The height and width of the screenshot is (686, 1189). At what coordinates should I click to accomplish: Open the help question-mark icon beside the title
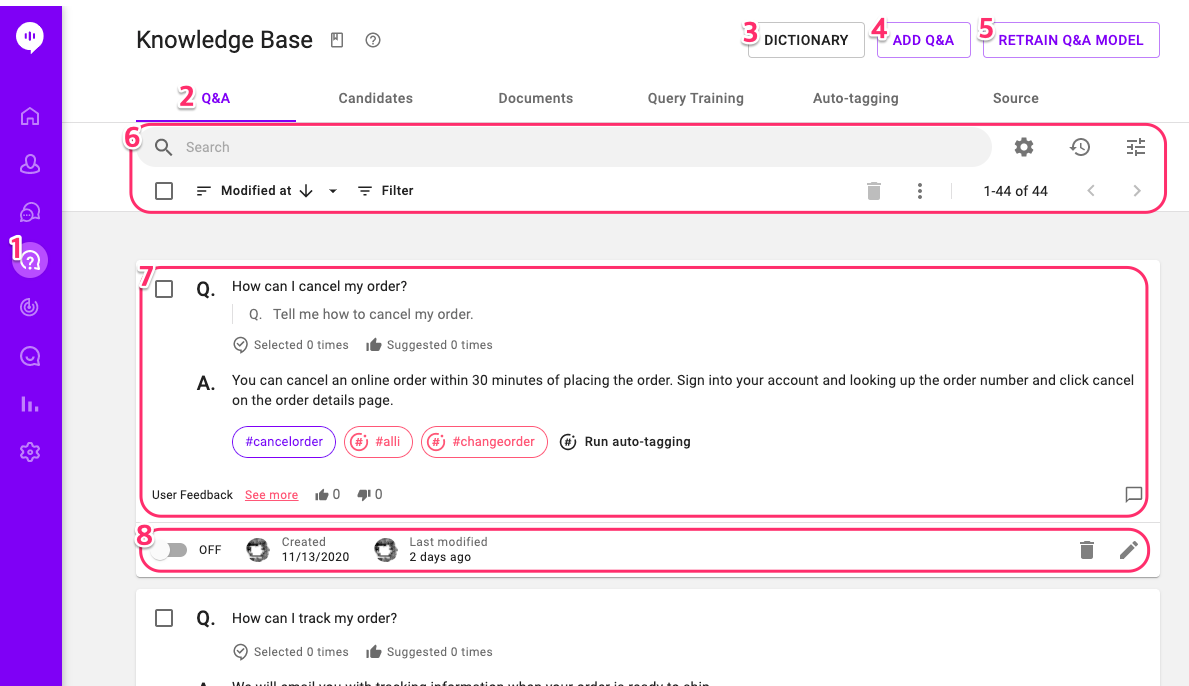pos(372,40)
